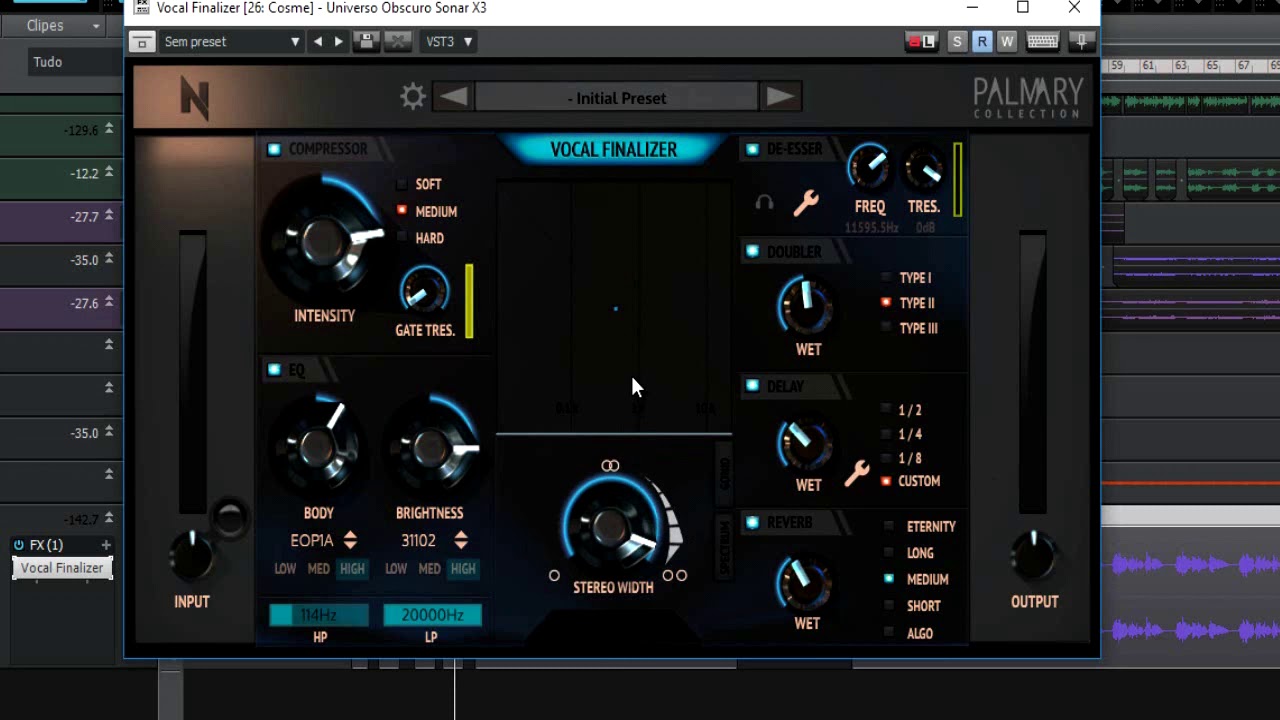
Task: Click the Palmary Collection logo
Action: 1028,98
